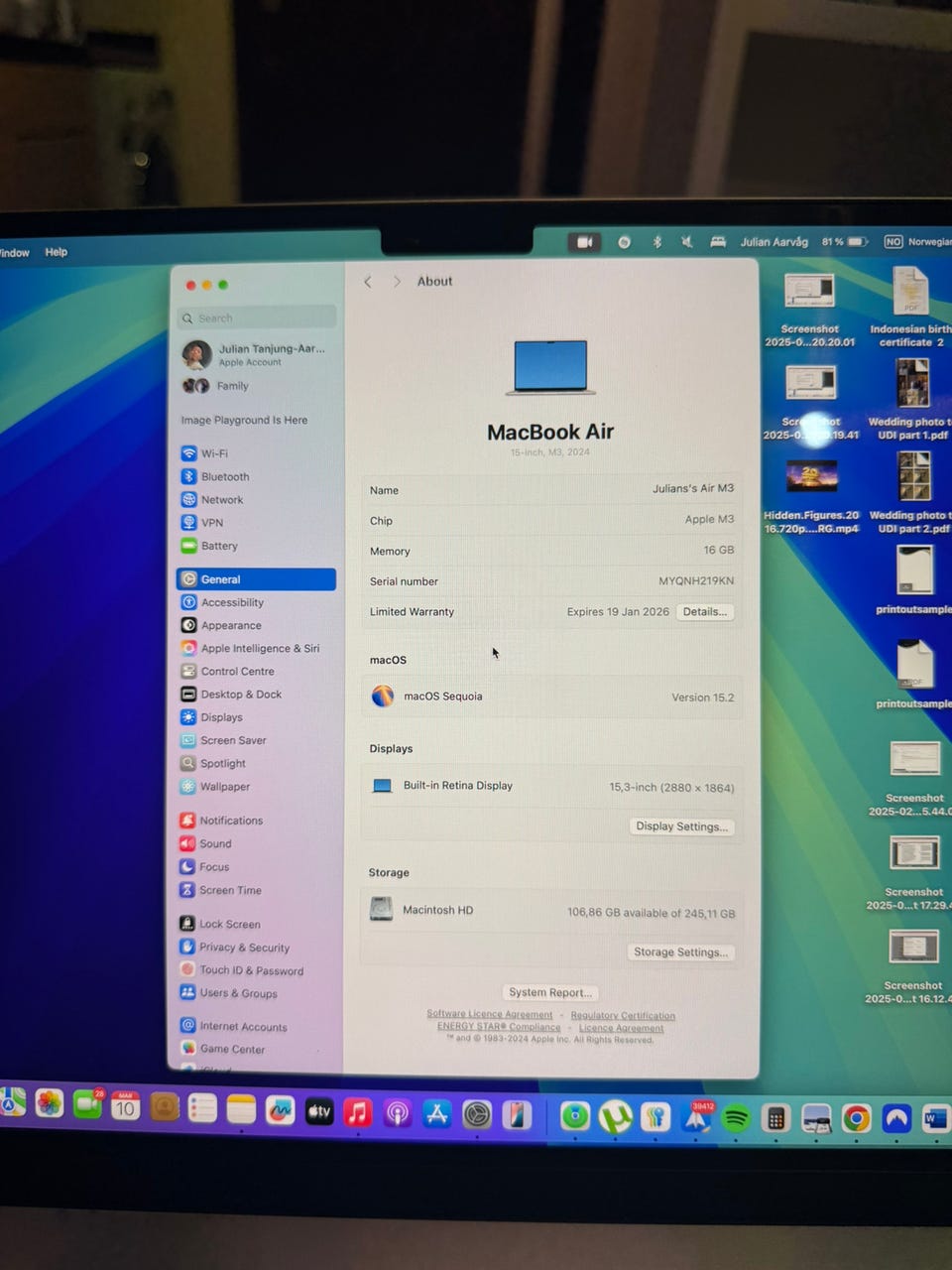Open Display Settings
The height and width of the screenshot is (1270, 952).
[x=682, y=826]
